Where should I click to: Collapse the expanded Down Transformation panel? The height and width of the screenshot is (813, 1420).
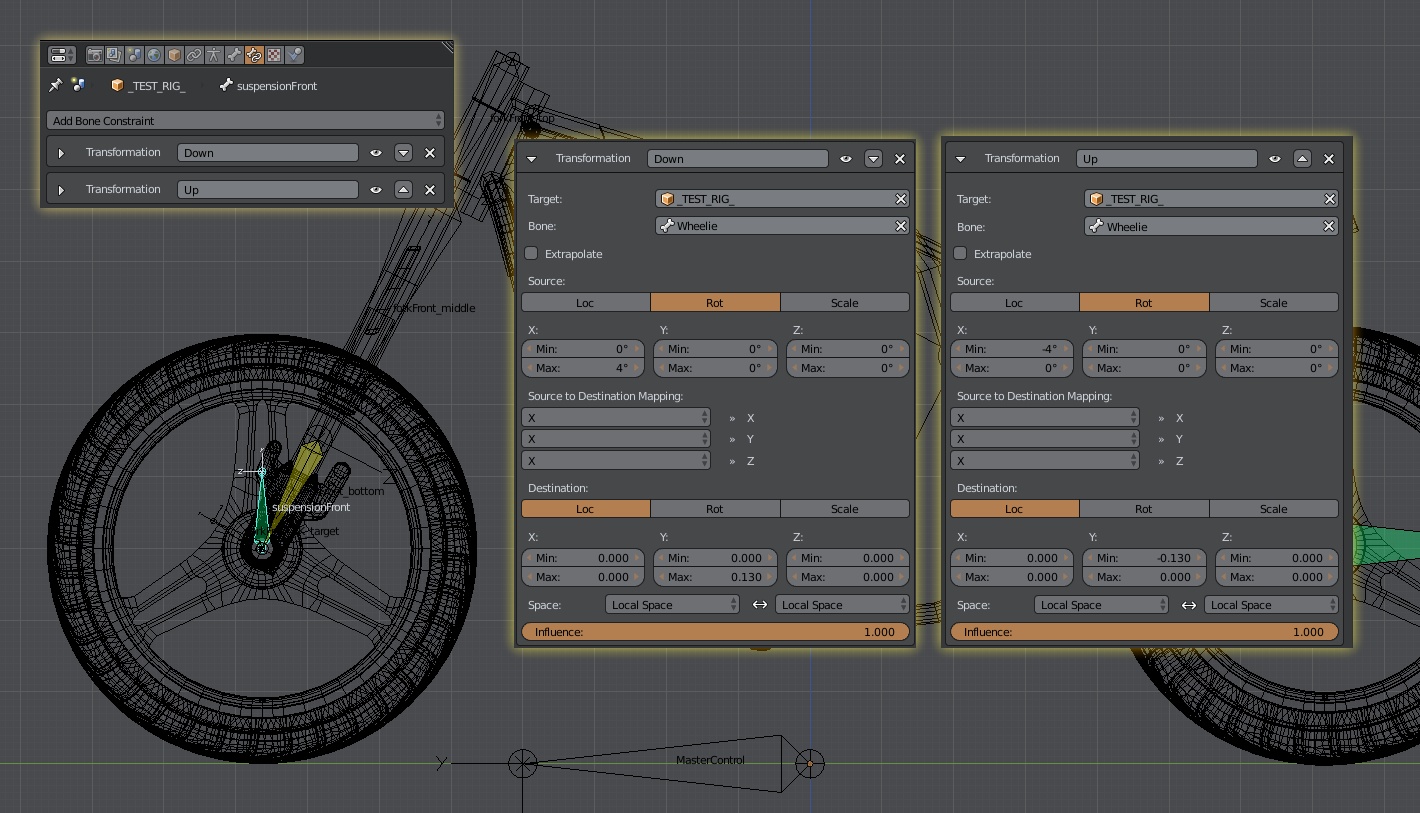point(532,159)
